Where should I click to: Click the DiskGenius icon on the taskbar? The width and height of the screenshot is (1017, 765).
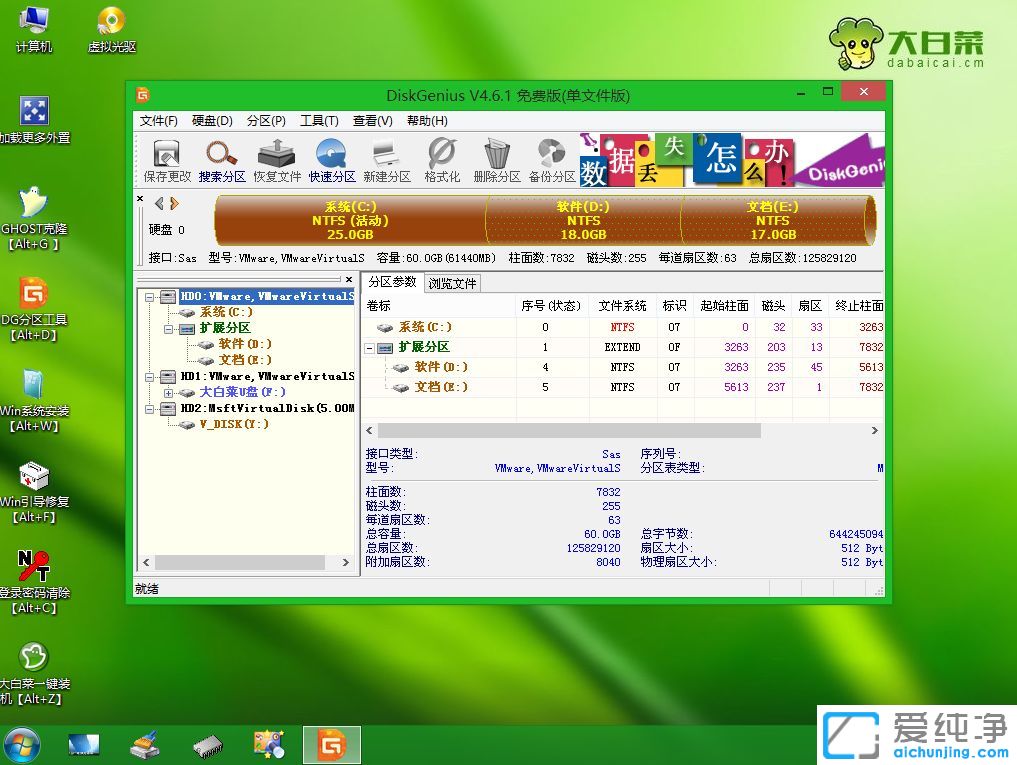[x=331, y=744]
